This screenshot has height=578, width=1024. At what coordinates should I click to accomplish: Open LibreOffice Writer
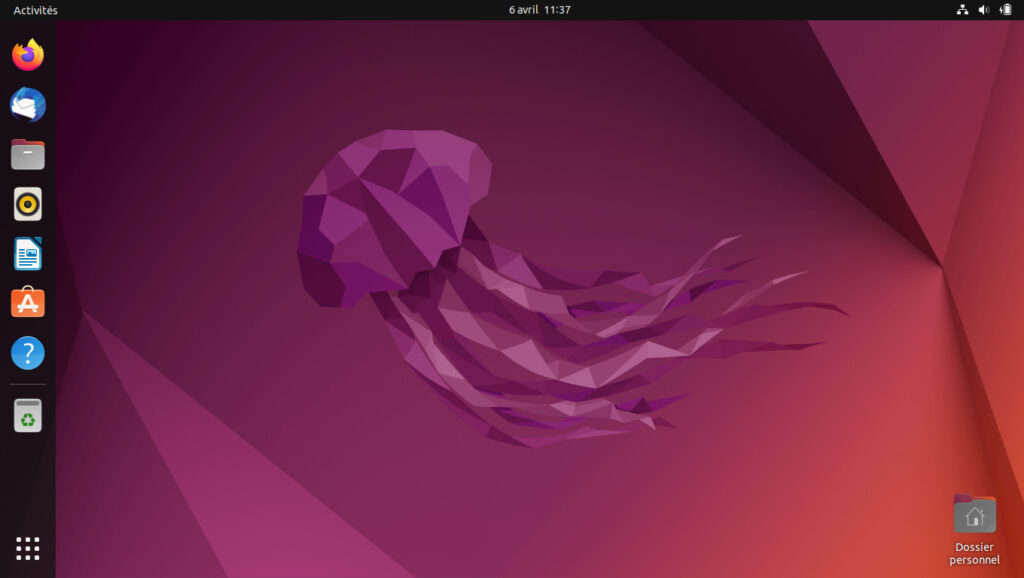point(27,254)
